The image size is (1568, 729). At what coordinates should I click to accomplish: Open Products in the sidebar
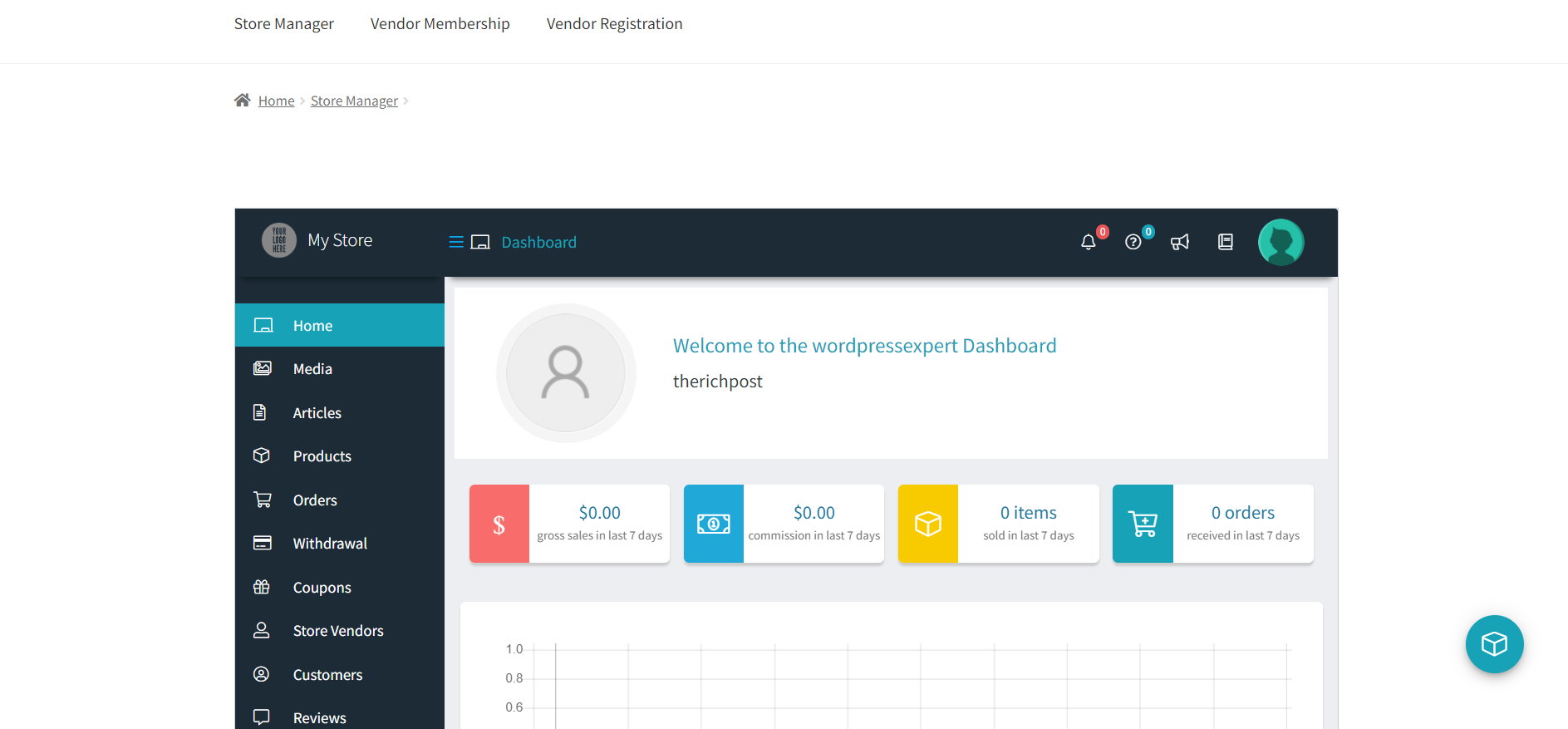click(x=322, y=456)
